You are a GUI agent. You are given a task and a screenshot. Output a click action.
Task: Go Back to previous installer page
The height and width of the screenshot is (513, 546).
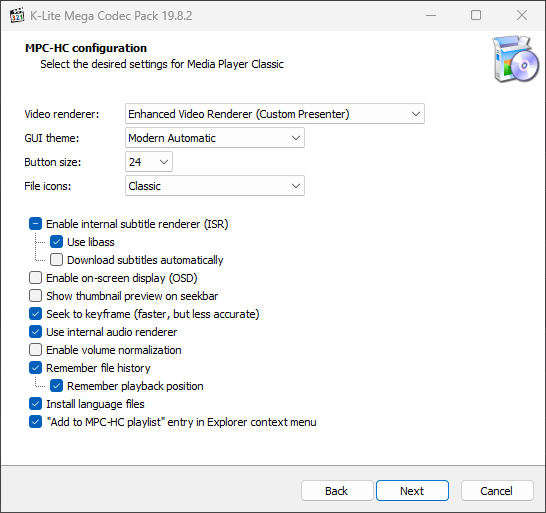point(337,491)
